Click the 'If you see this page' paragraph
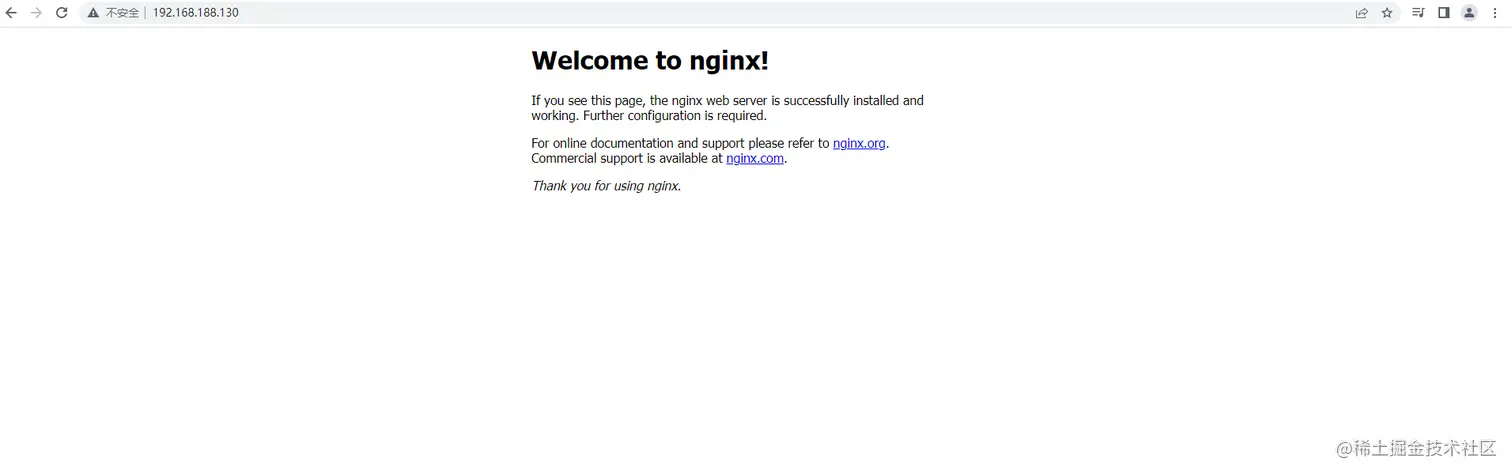Screen dimensions: 1512x474 click(x=727, y=108)
